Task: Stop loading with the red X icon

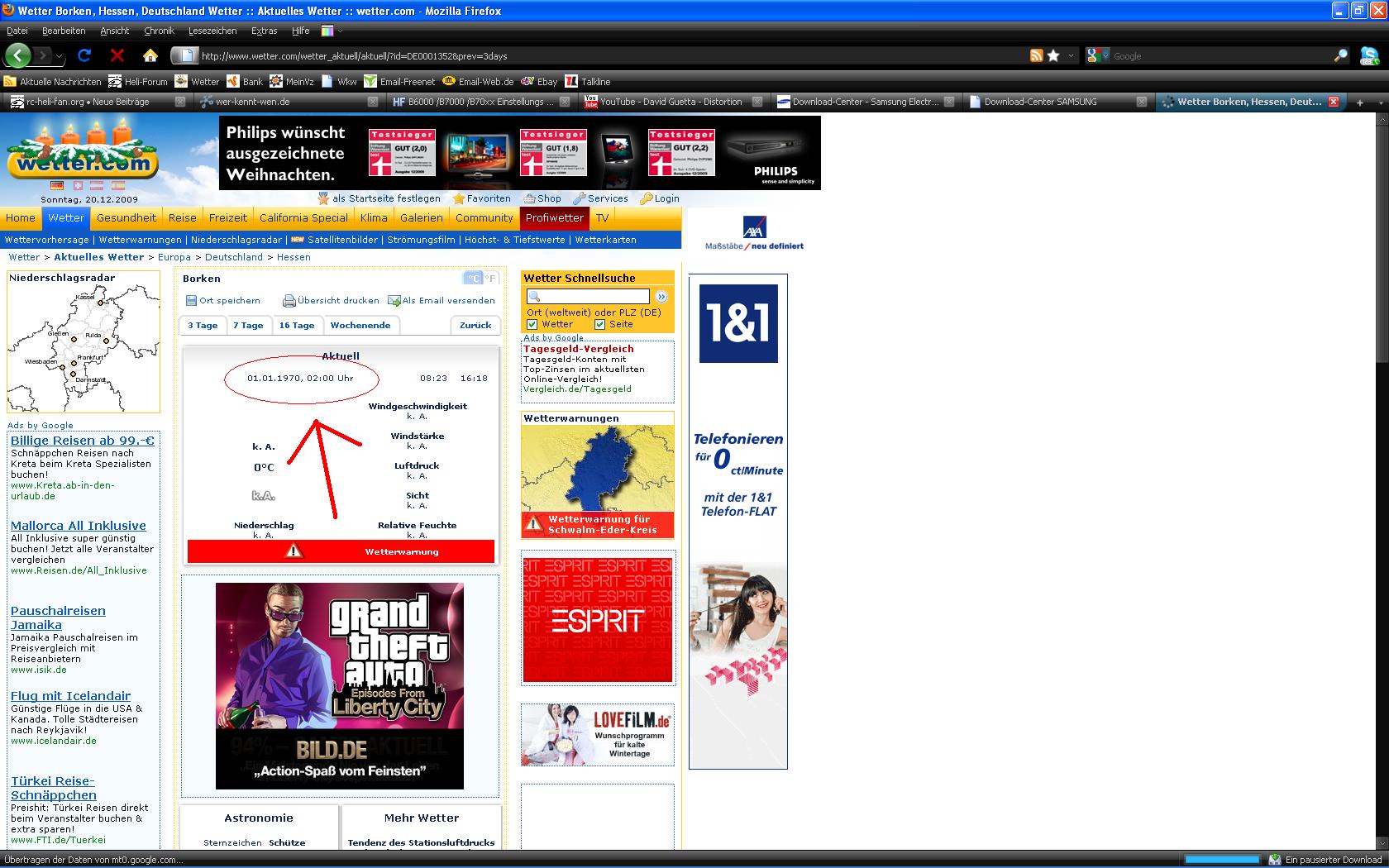Action: [x=117, y=55]
